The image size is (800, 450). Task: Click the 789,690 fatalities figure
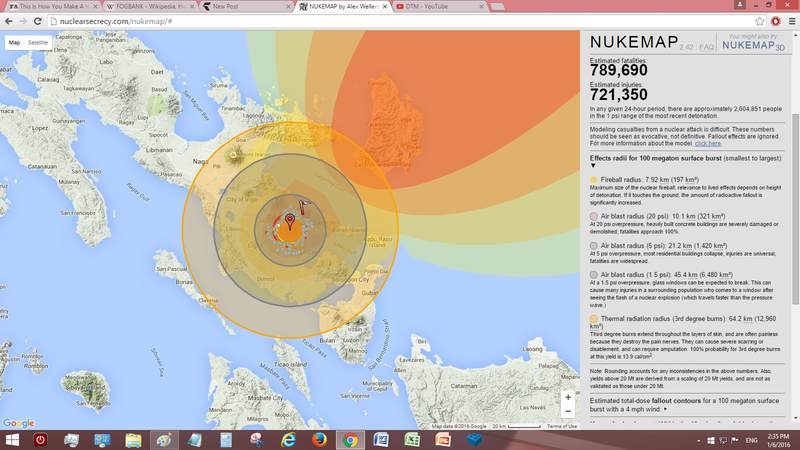tap(618, 70)
